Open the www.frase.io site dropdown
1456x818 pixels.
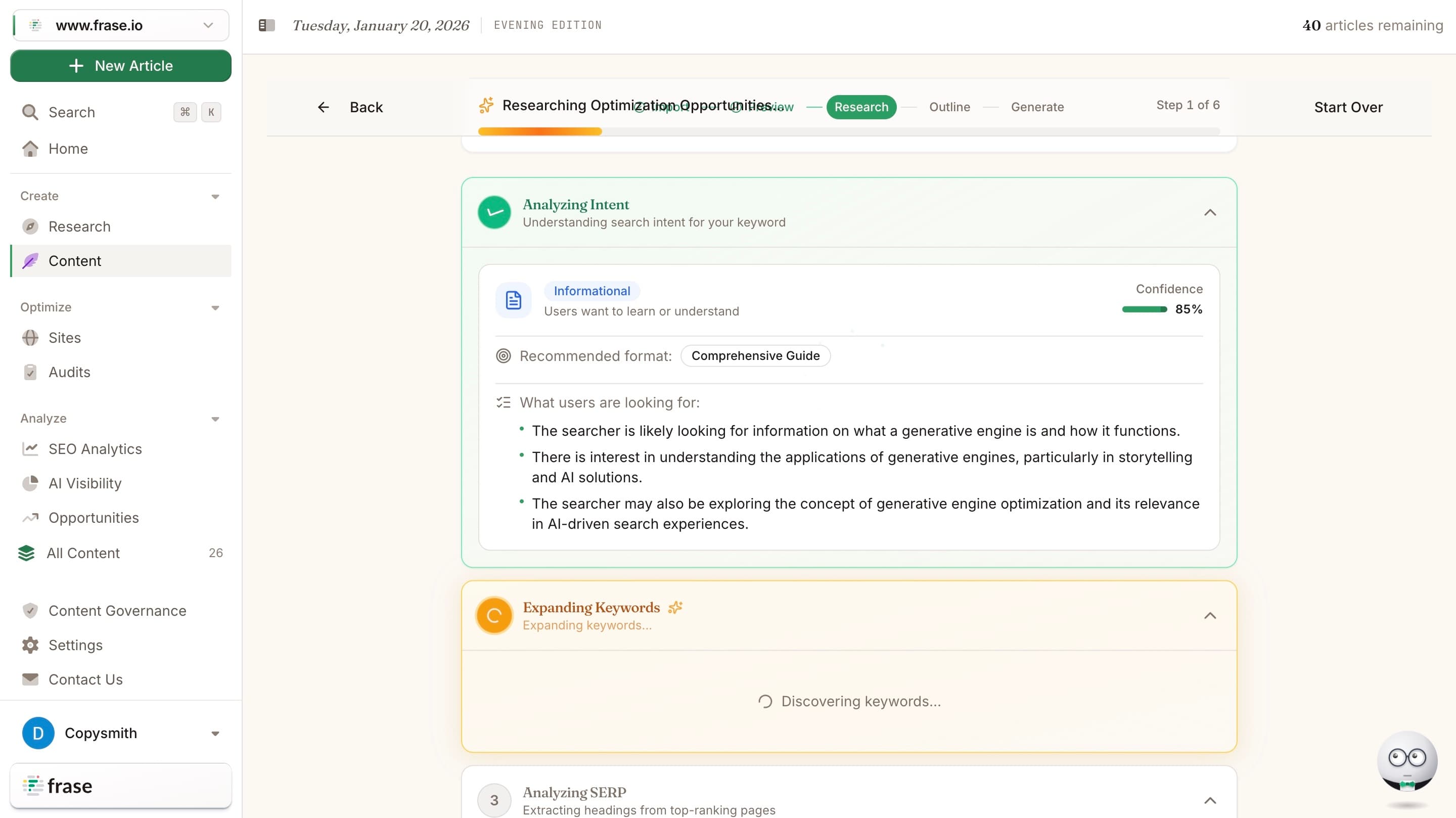click(x=208, y=25)
